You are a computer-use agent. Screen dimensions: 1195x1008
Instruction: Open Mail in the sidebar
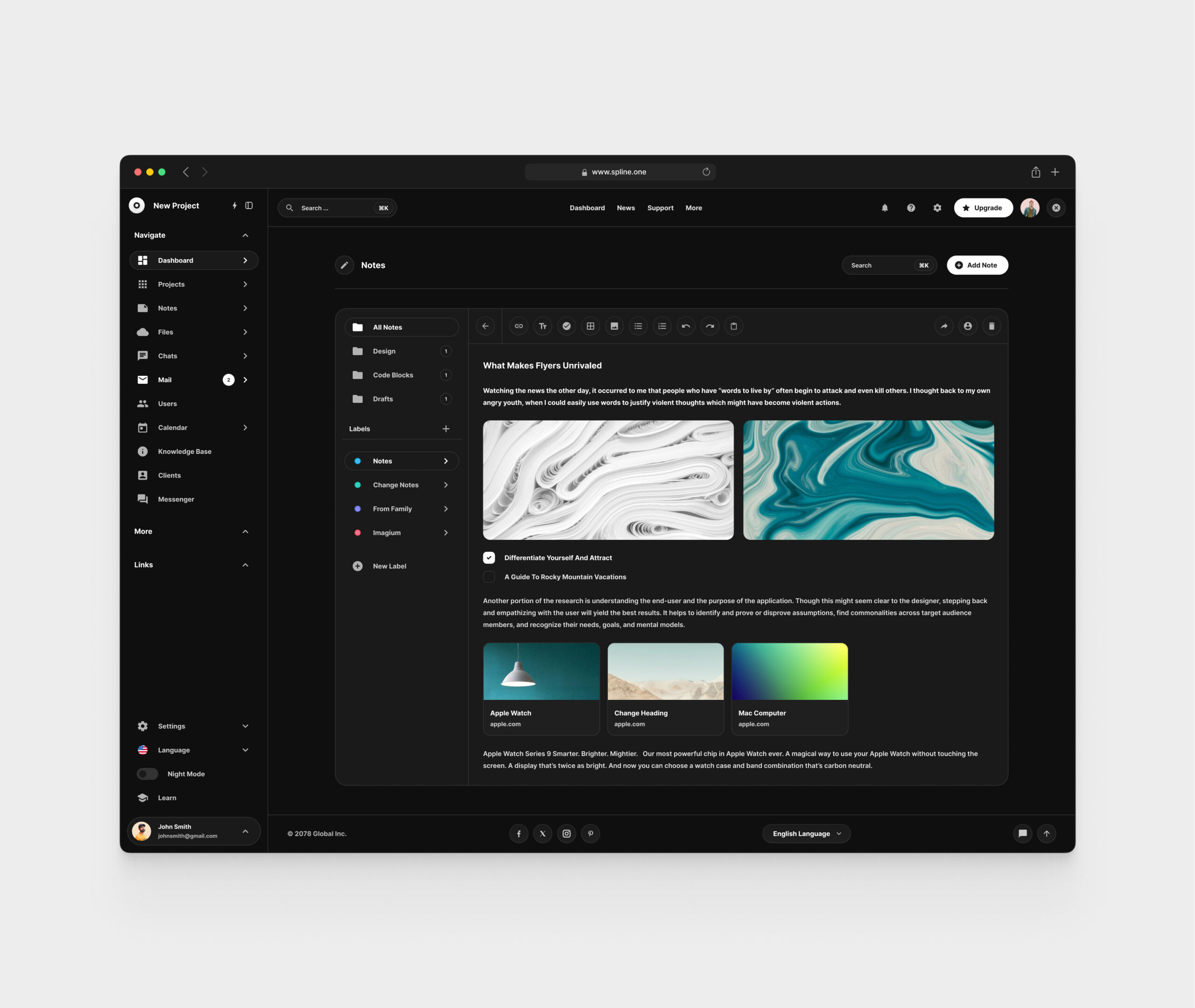point(194,380)
